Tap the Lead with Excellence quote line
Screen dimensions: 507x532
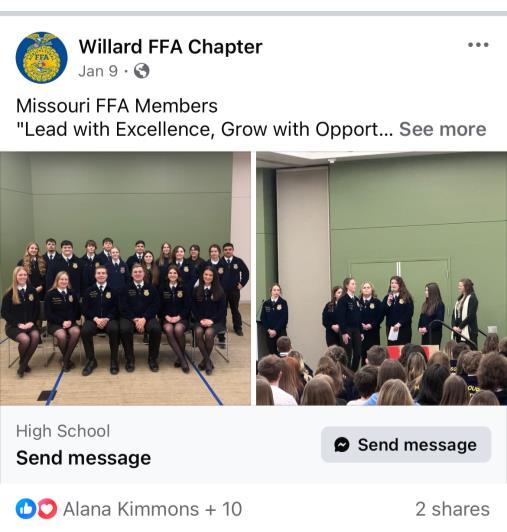tap(205, 129)
